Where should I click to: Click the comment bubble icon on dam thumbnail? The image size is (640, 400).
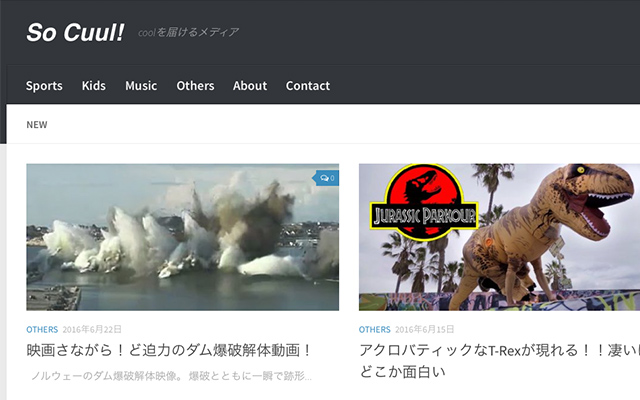click(326, 178)
